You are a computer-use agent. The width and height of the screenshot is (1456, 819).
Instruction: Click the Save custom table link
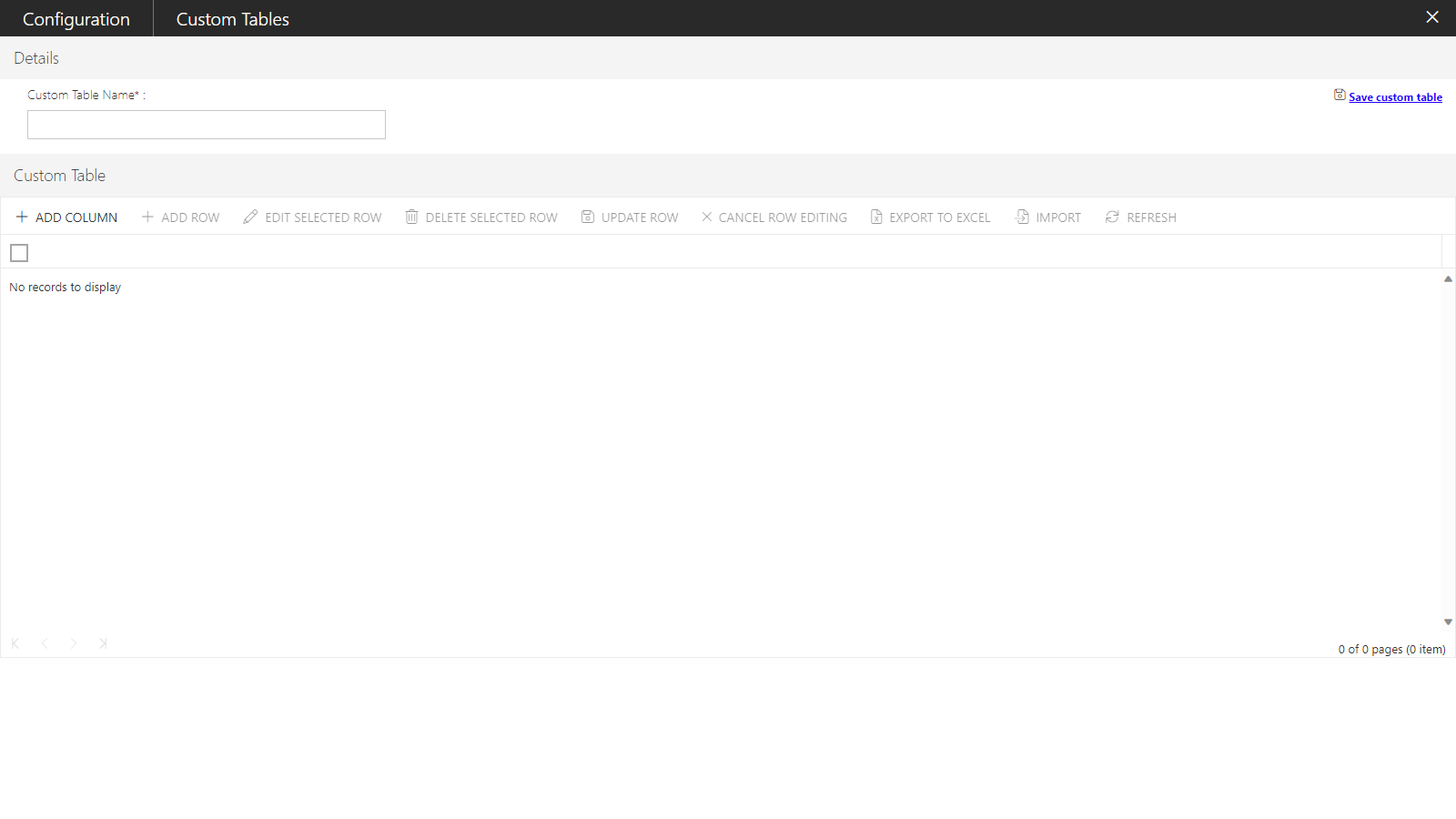pyautogui.click(x=1395, y=97)
